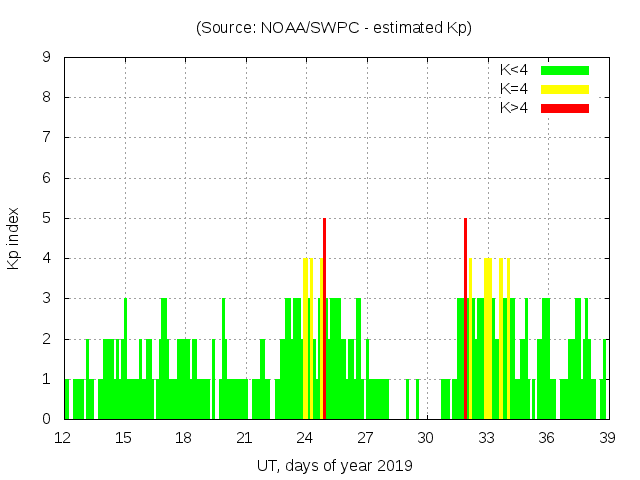Click the red Kp 5 bar near day 25
The height and width of the screenshot is (480, 640).
[325, 318]
